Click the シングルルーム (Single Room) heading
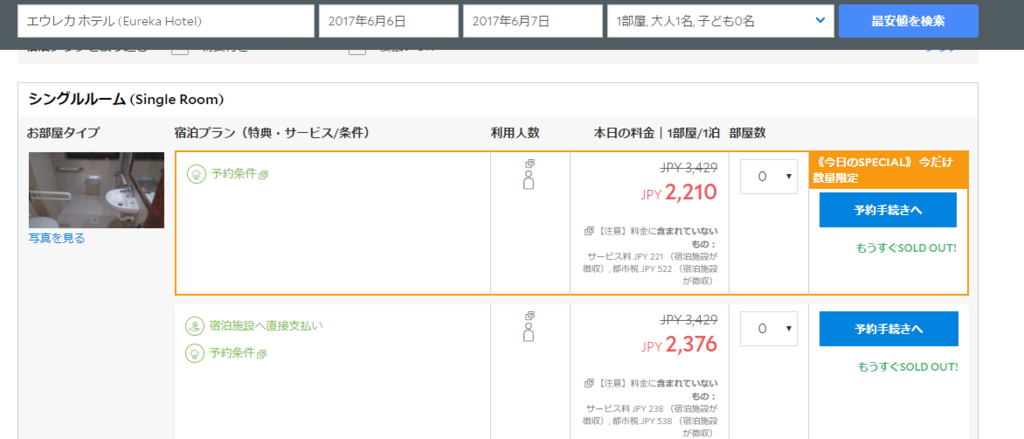1024x439 pixels. coord(126,99)
